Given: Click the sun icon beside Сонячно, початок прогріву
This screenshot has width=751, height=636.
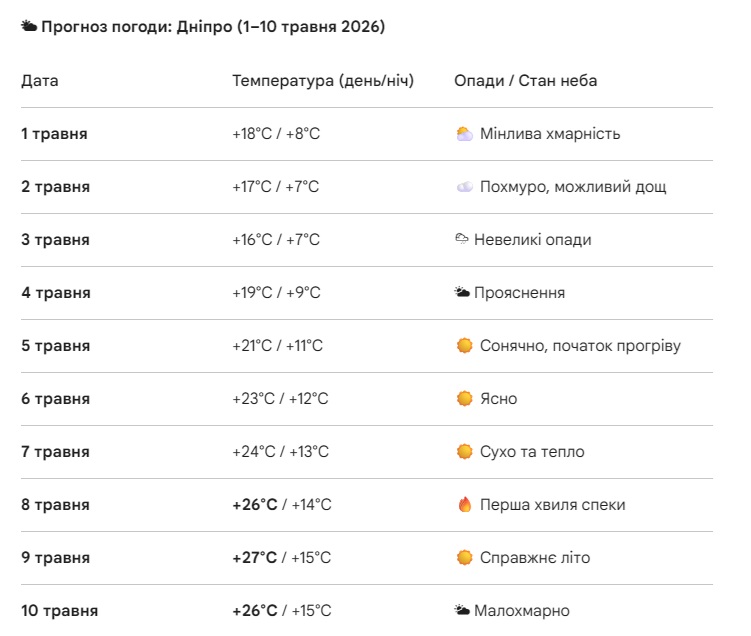Looking at the screenshot, I should [464, 346].
